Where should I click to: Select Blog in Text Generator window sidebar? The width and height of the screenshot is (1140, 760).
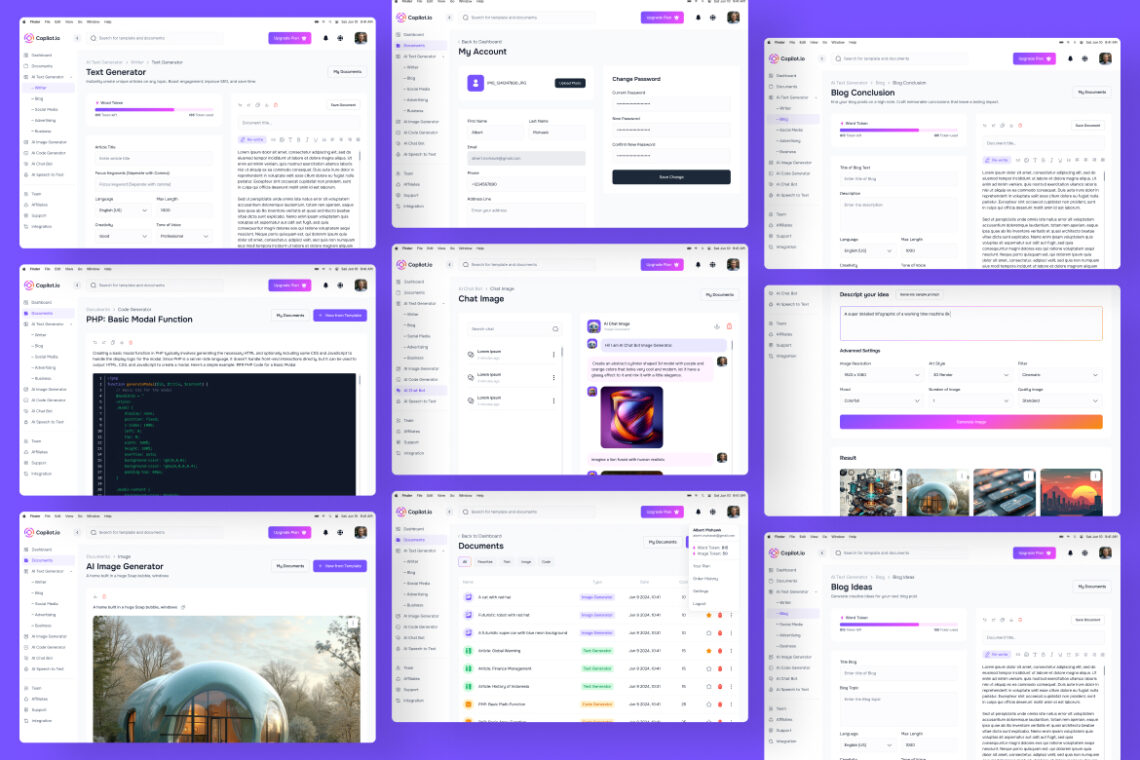pos(39,99)
